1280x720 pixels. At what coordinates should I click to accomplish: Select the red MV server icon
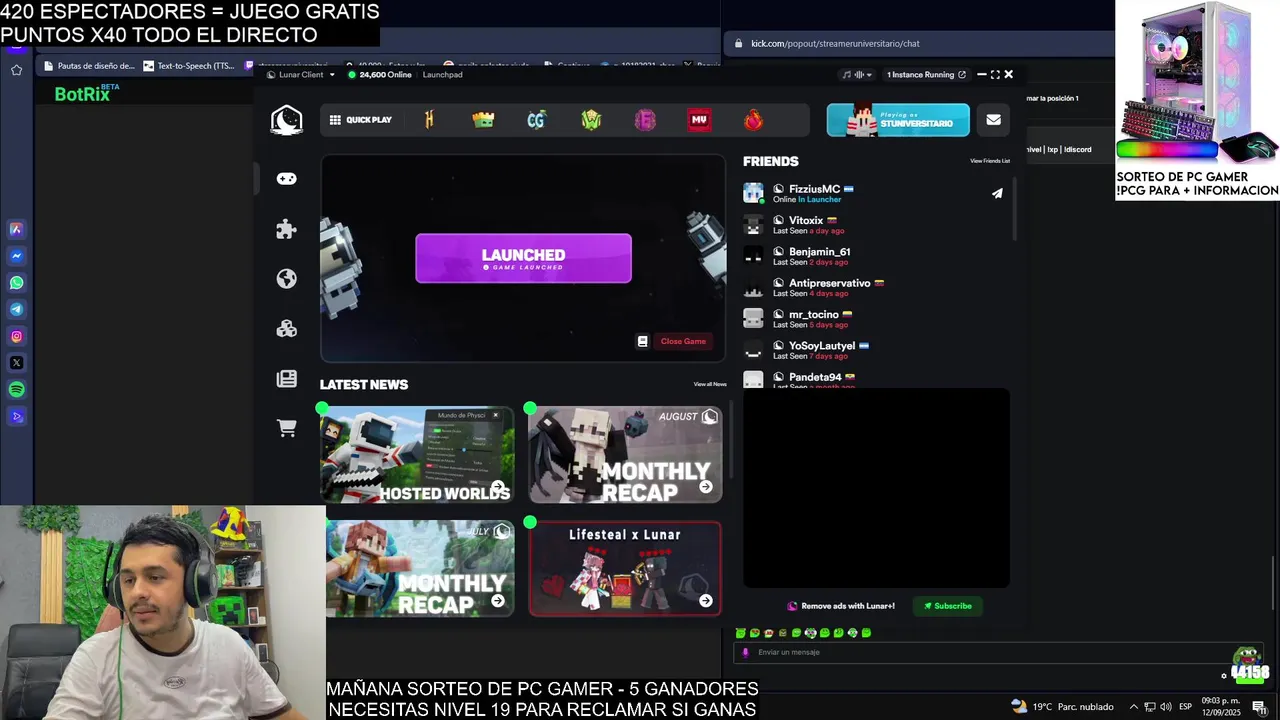click(x=699, y=120)
